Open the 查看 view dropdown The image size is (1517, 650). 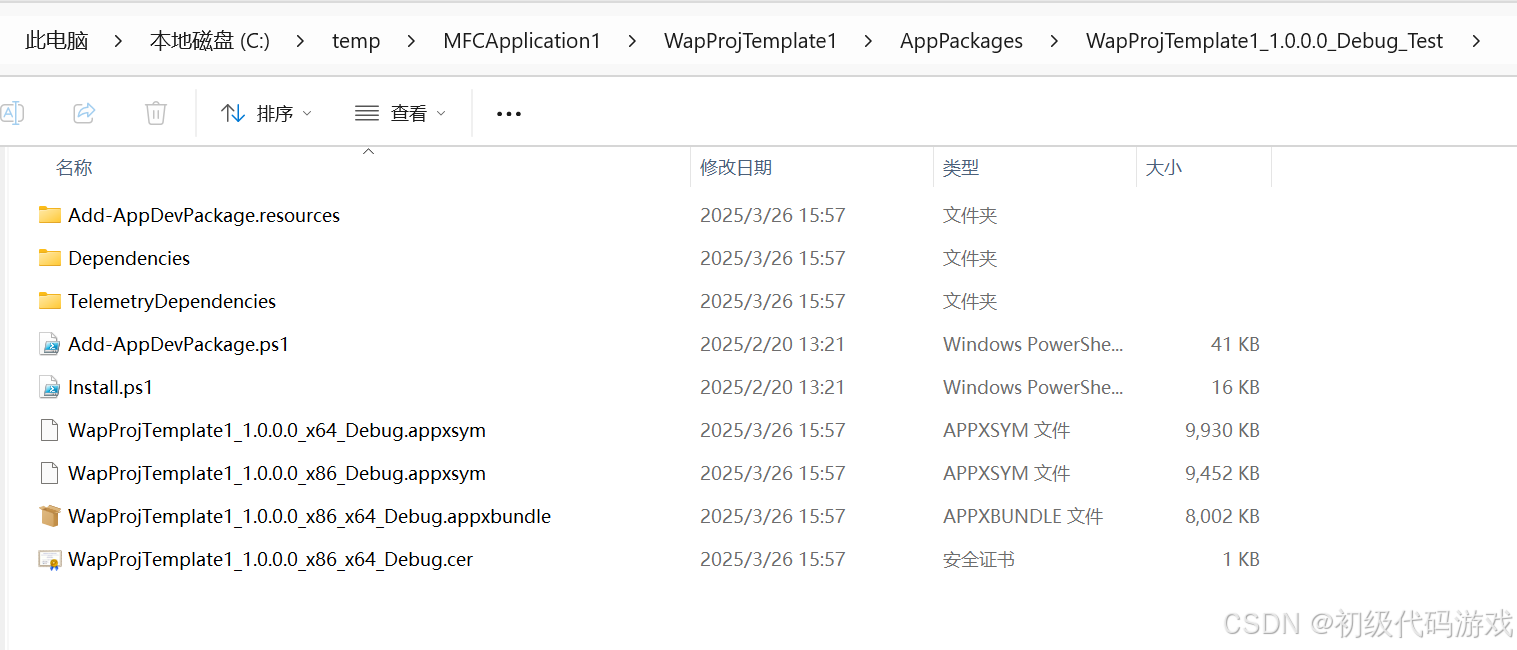pos(399,112)
